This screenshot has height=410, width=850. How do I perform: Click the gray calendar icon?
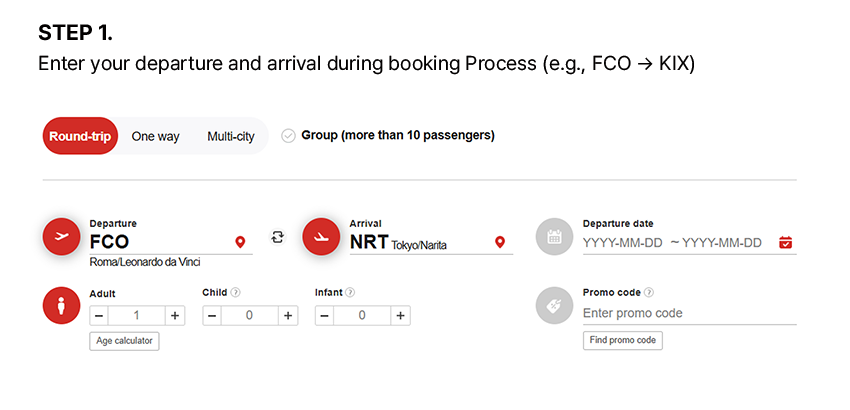click(555, 236)
